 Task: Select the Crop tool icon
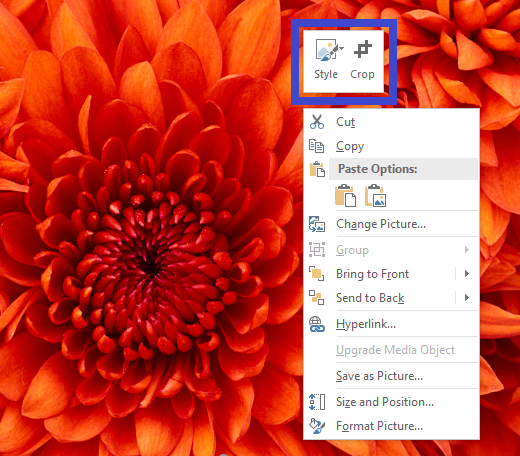coord(363,49)
